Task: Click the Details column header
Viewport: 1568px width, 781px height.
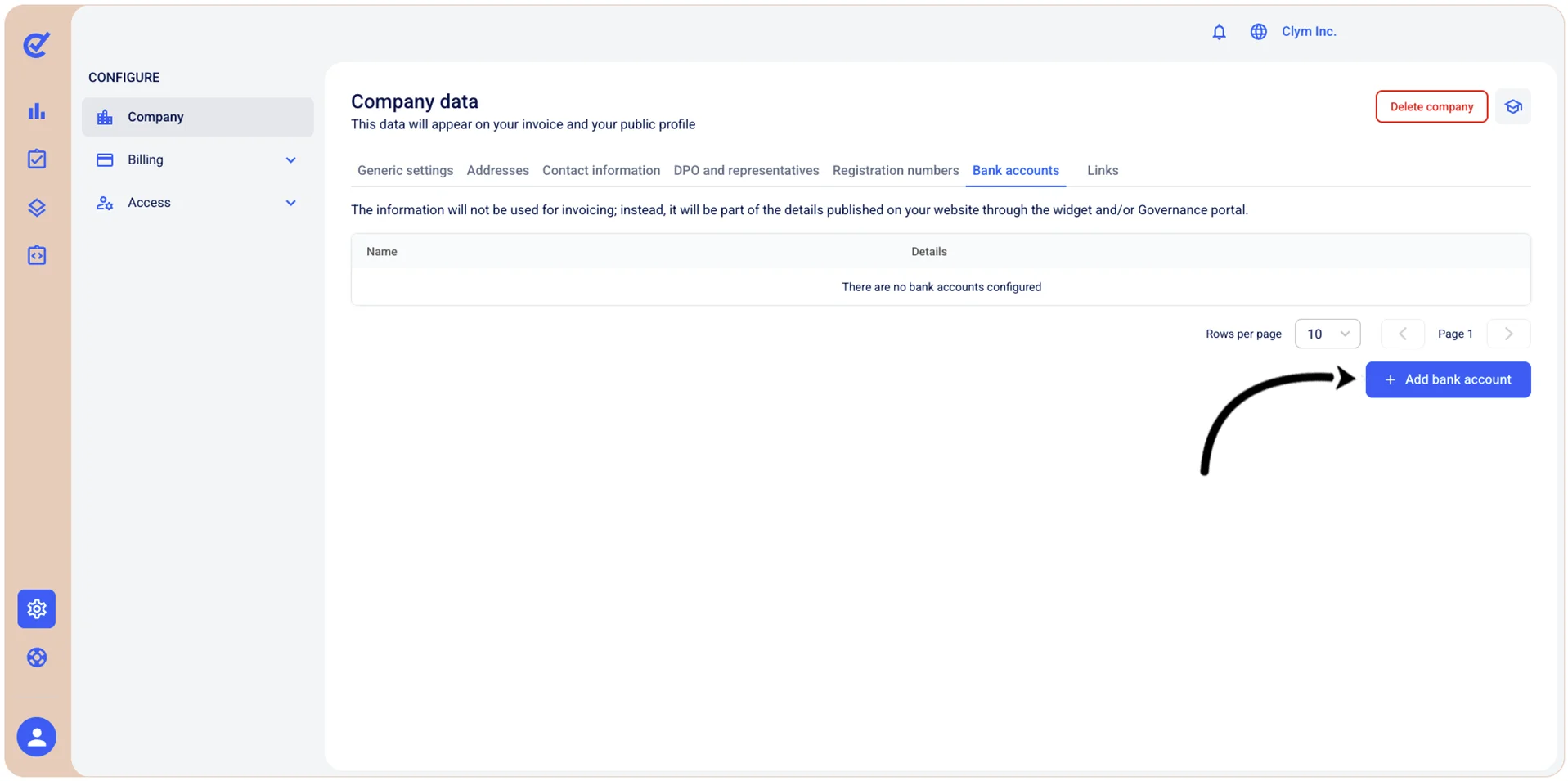Action: click(929, 251)
